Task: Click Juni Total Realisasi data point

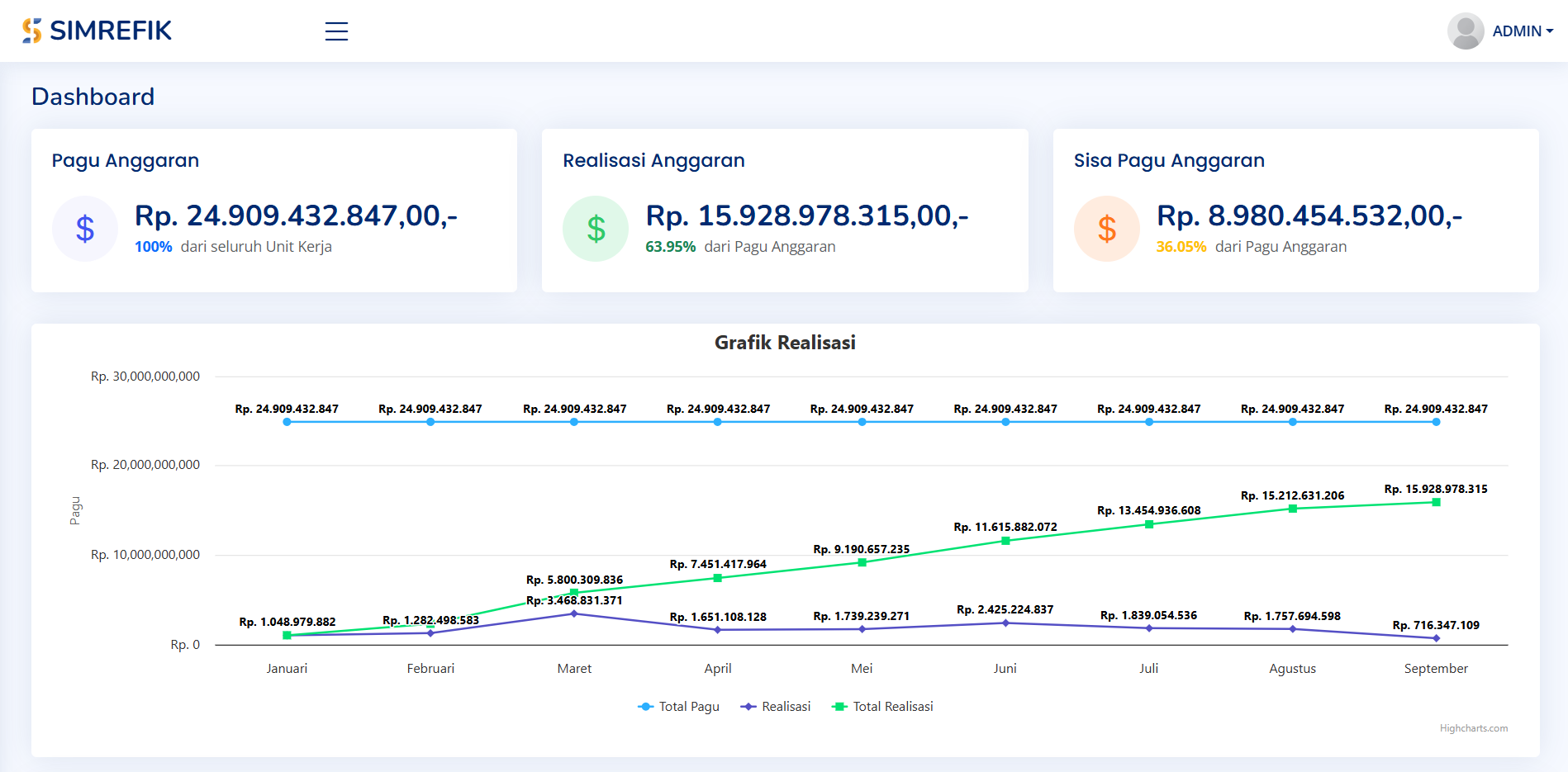Action: pos(1005,541)
